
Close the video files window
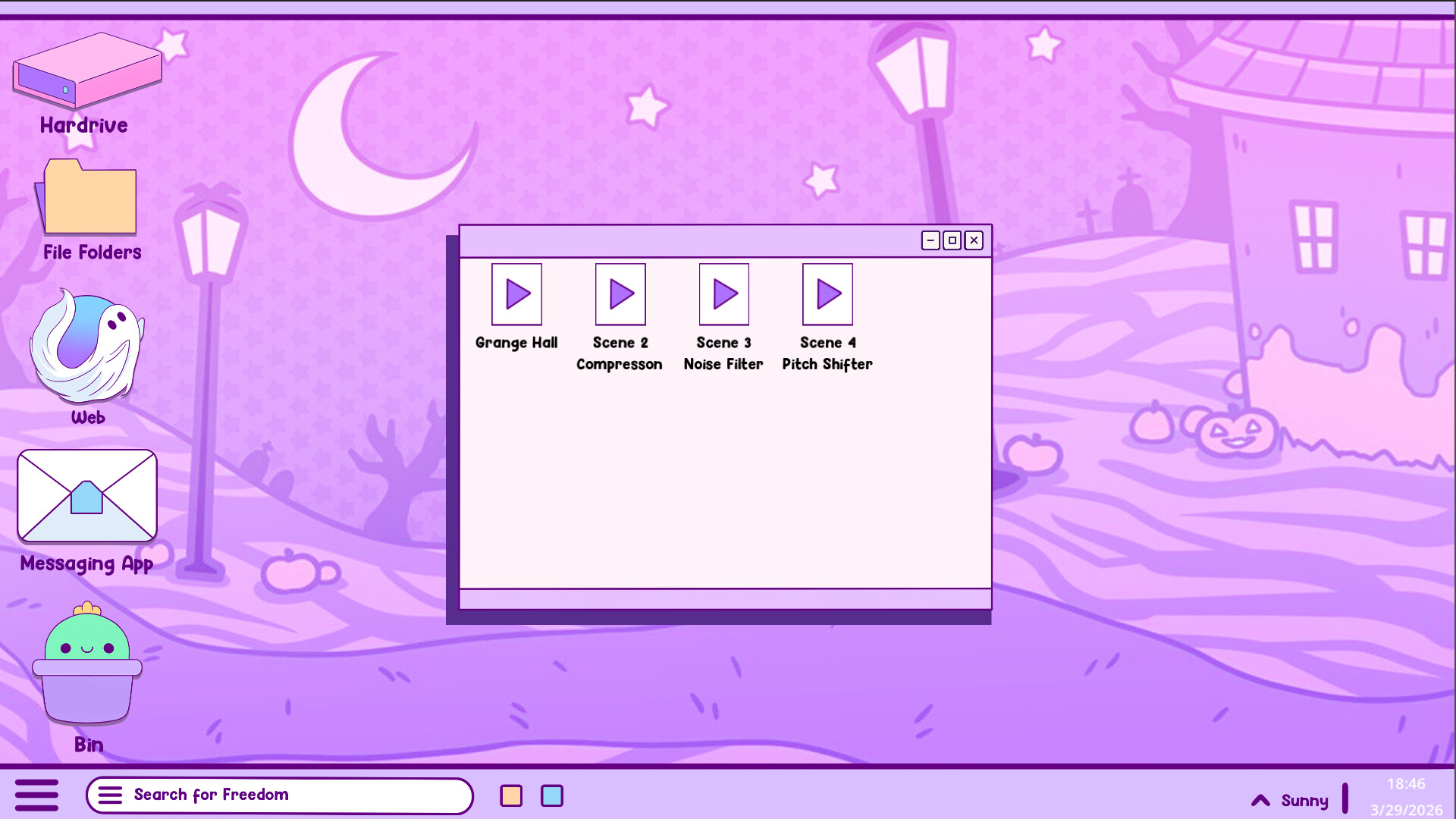coord(974,240)
